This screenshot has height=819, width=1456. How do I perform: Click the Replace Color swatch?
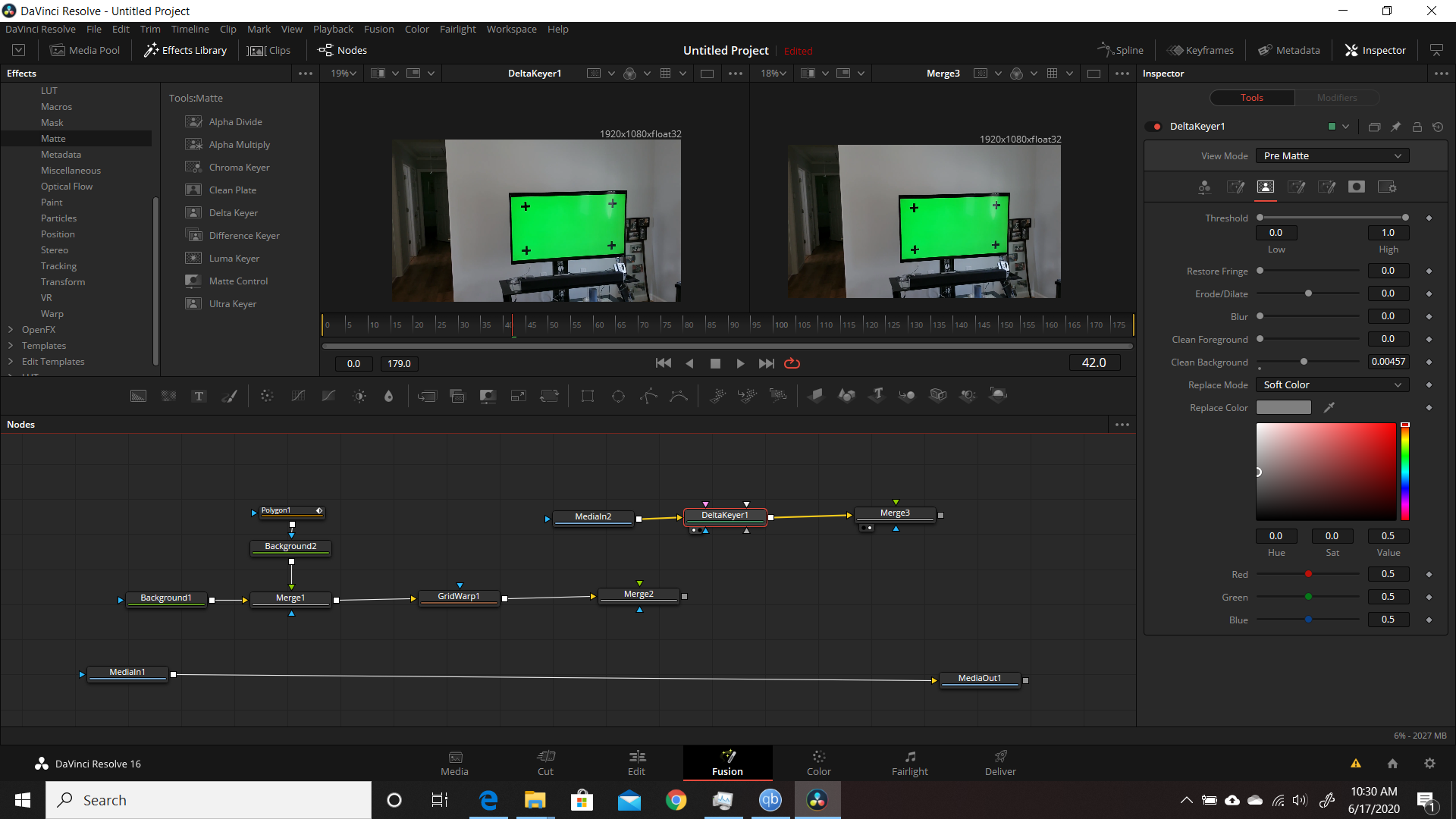pyautogui.click(x=1284, y=408)
